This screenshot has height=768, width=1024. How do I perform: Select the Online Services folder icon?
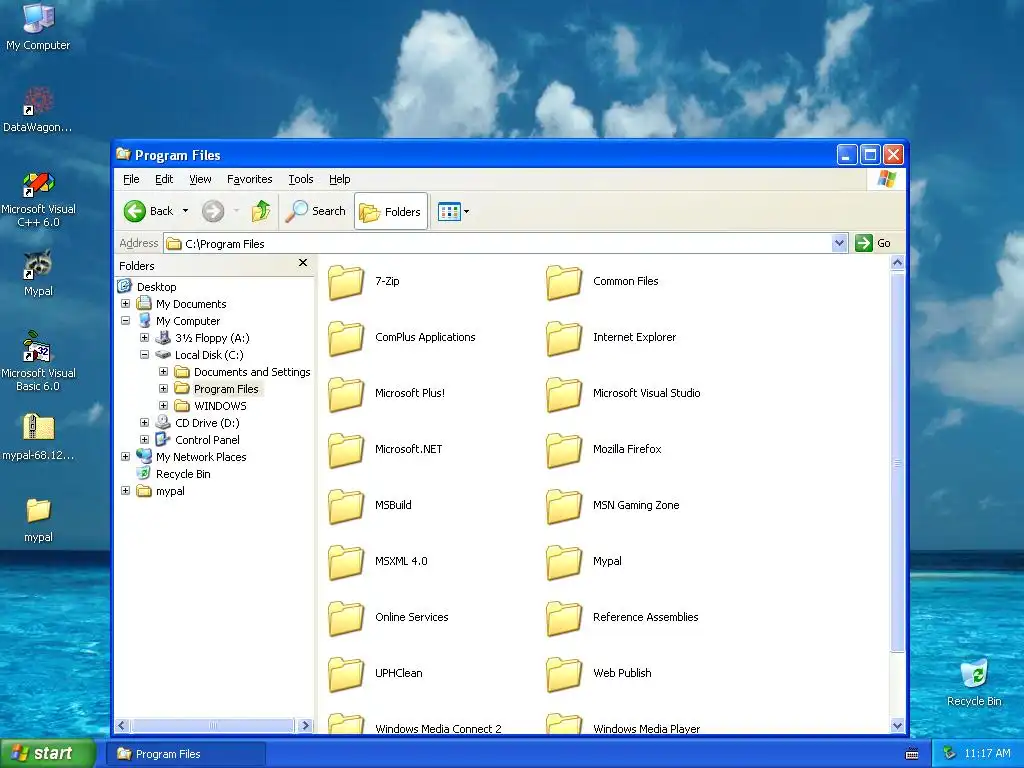(345, 618)
